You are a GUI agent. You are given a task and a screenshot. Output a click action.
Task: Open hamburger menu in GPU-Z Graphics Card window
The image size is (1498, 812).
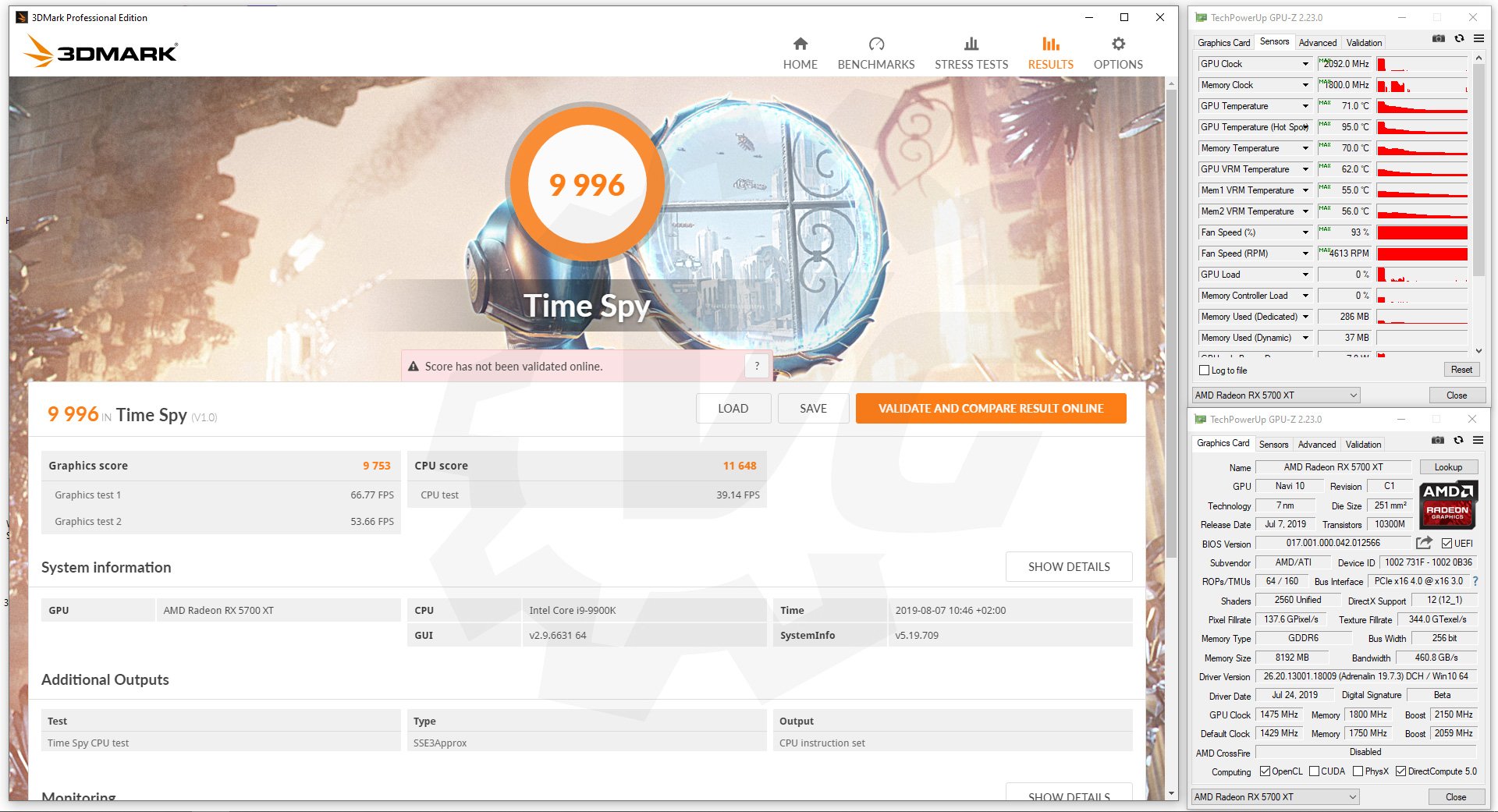[1478, 440]
